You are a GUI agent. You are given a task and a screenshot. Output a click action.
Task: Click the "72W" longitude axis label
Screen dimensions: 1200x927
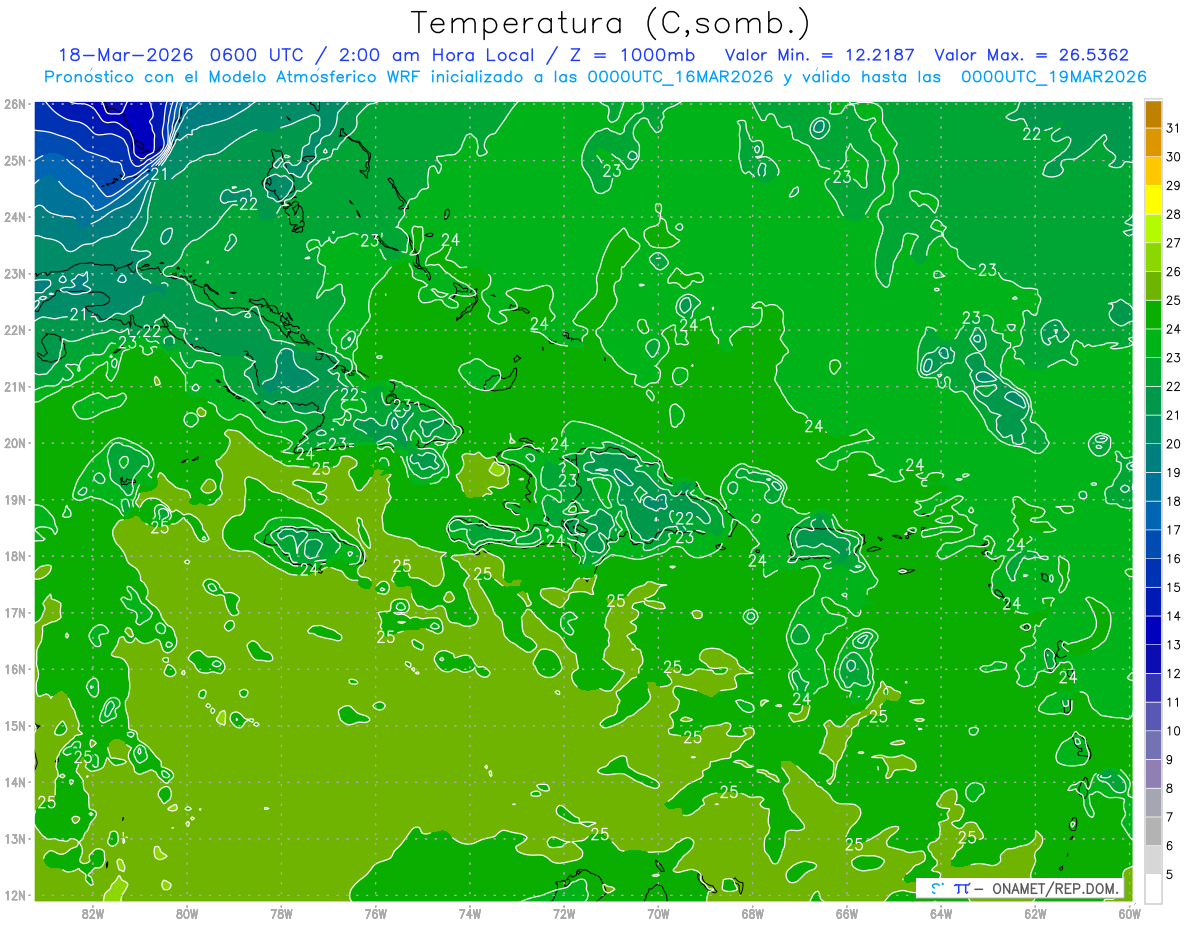[564, 912]
